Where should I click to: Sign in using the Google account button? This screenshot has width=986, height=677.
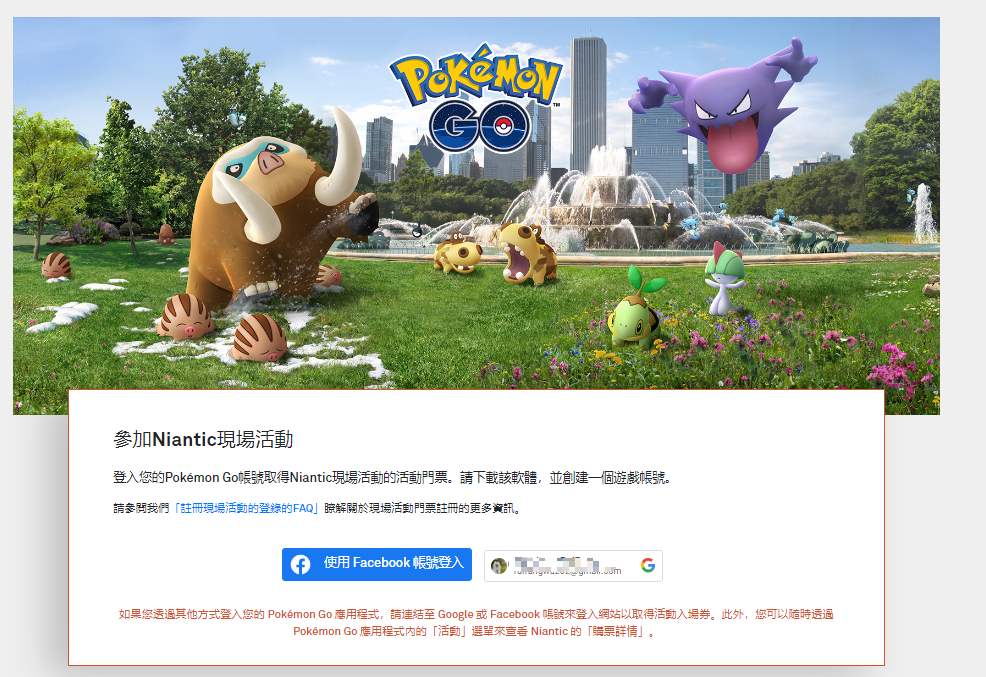pyautogui.click(x=570, y=564)
